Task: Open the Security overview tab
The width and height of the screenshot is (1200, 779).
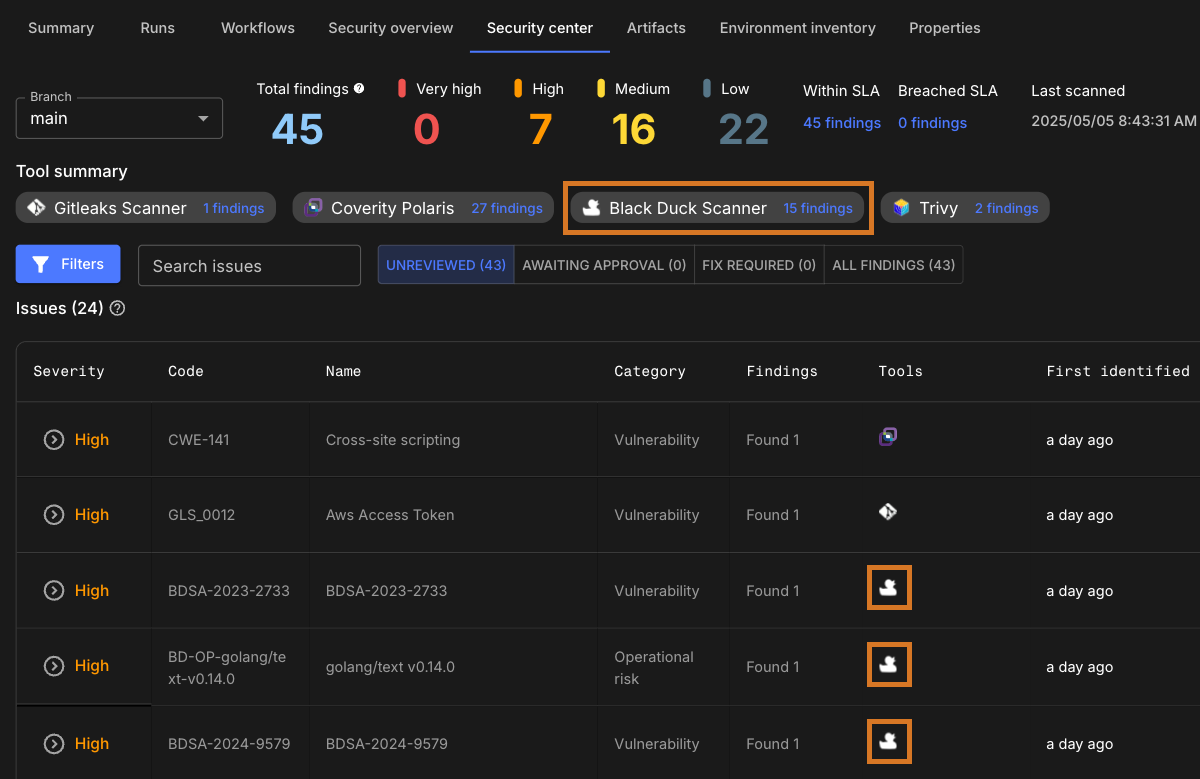Action: [390, 28]
